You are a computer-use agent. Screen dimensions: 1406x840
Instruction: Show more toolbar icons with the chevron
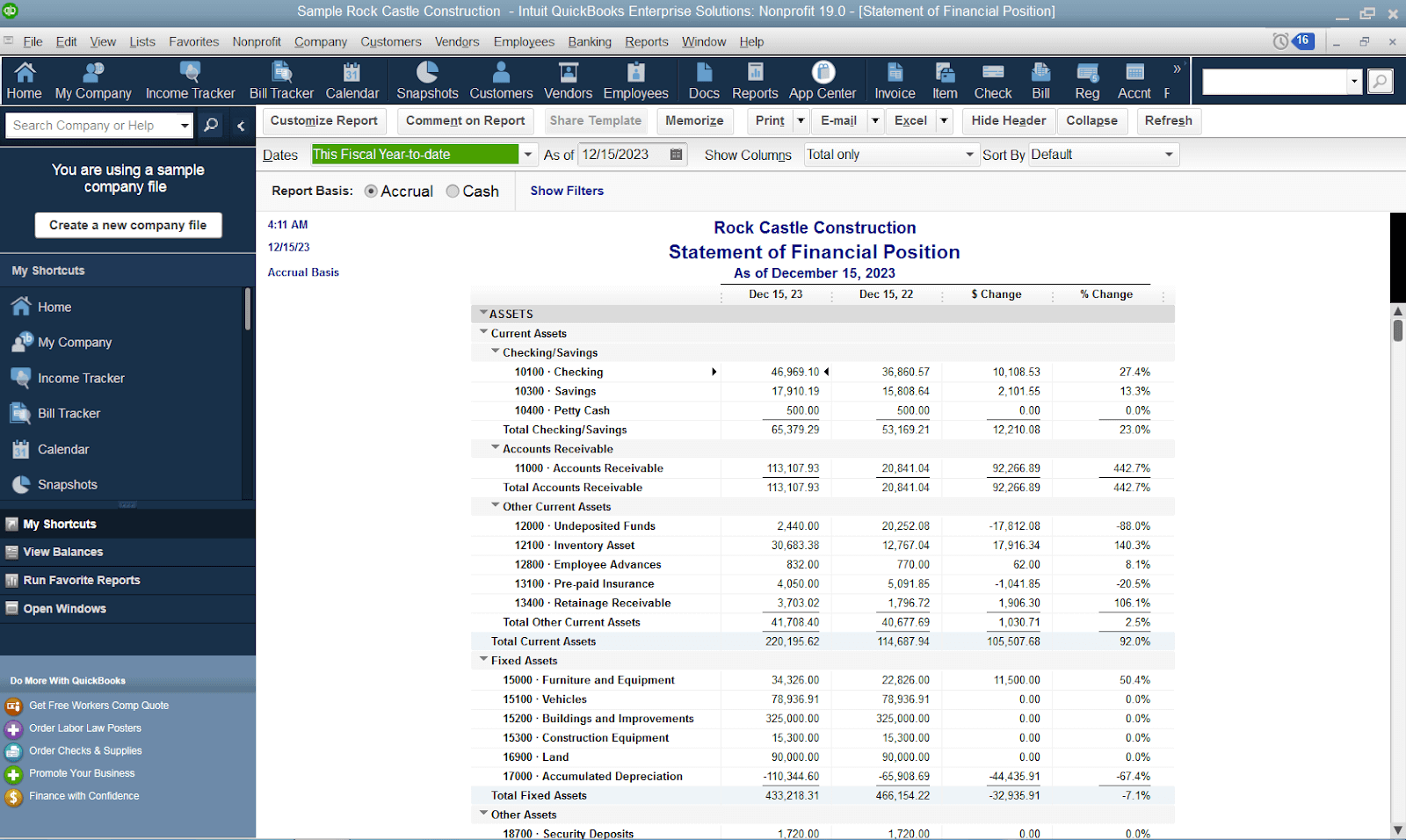(x=1178, y=69)
